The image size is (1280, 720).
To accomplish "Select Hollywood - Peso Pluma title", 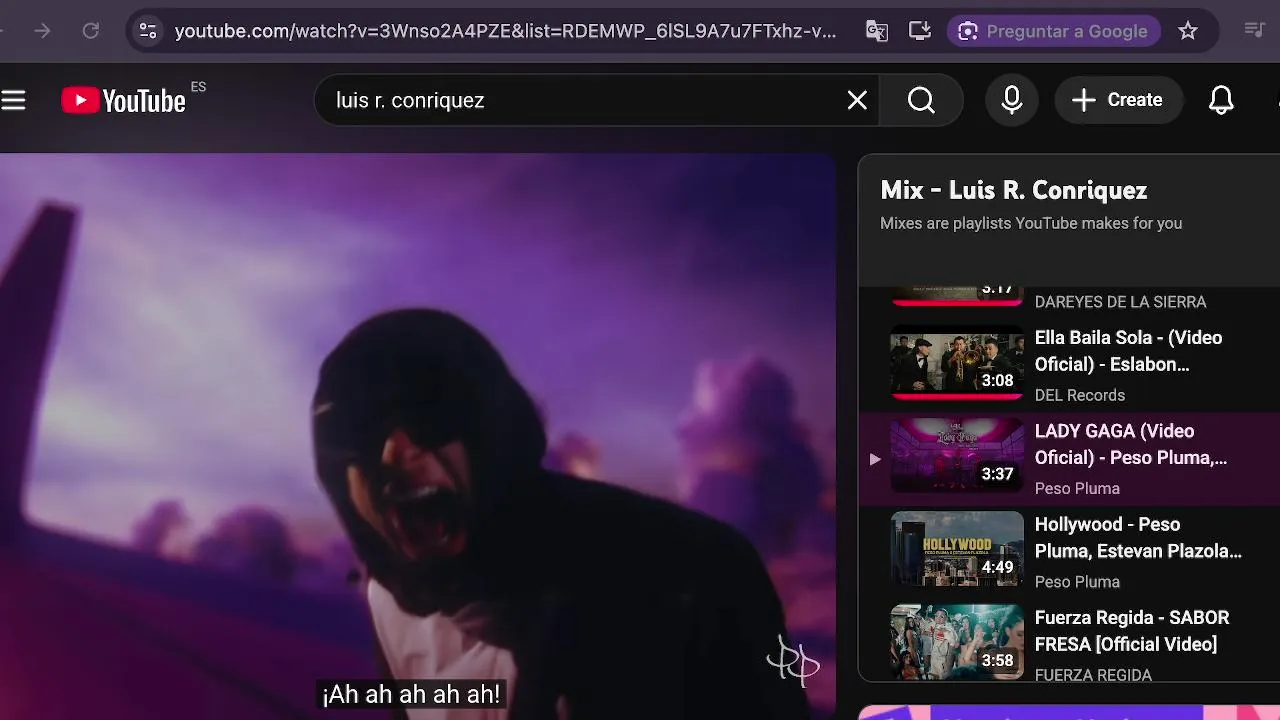I will [1138, 537].
